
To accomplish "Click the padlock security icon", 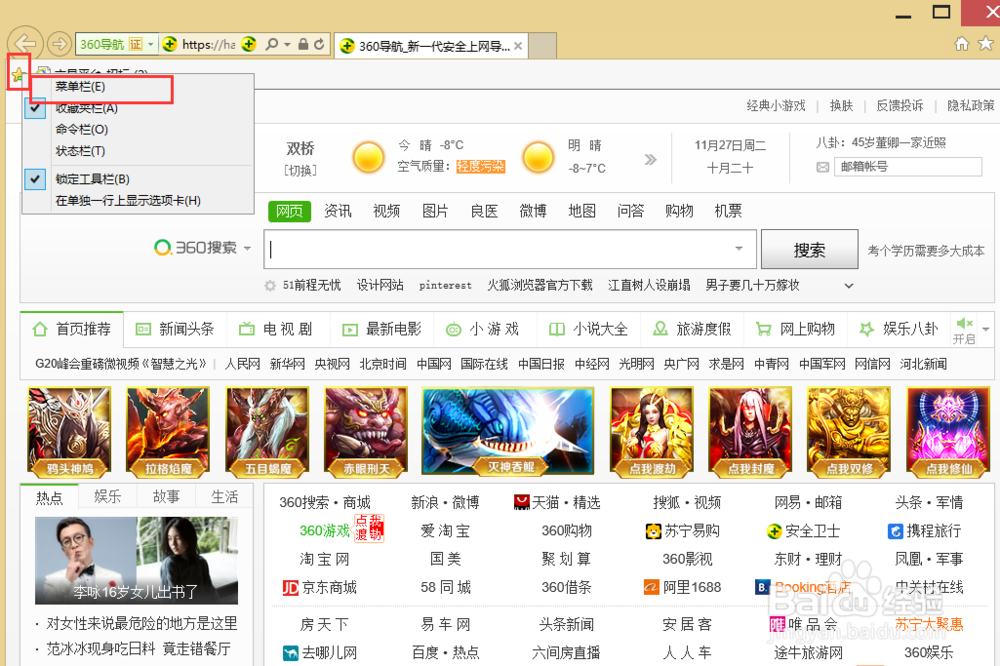I will tap(304, 44).
